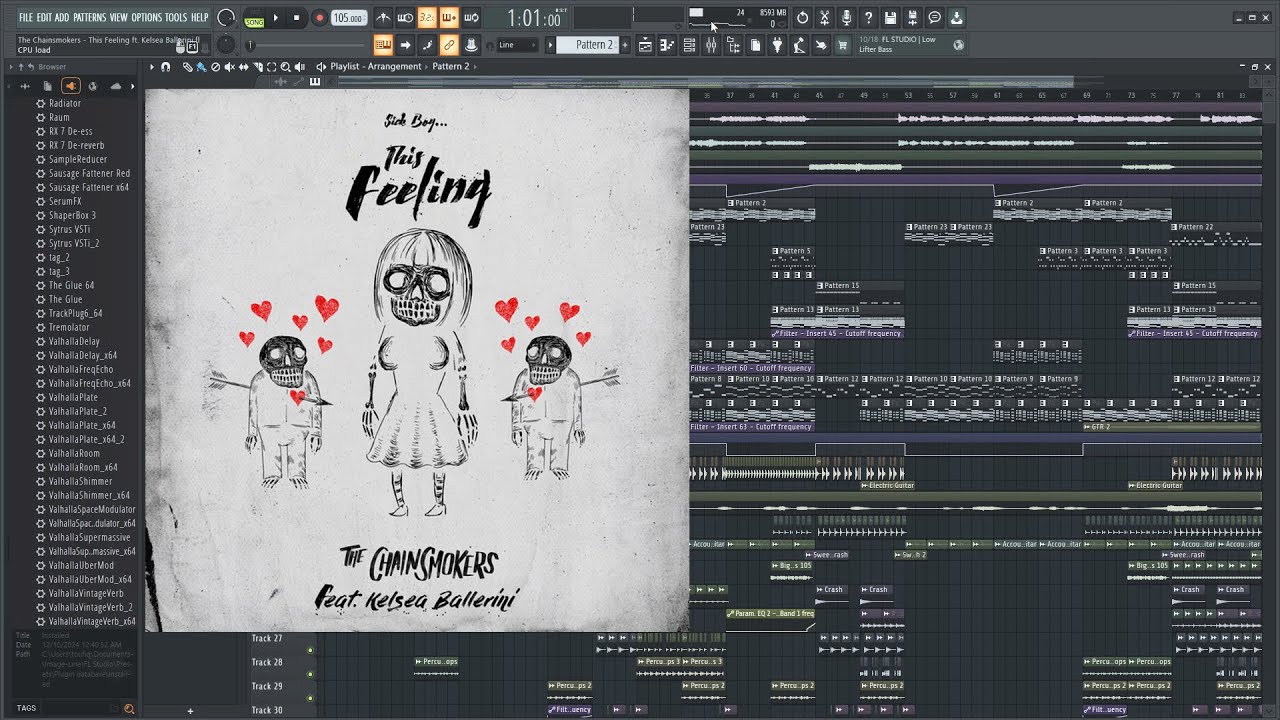This screenshot has height=720, width=1280.
Task: Click the master pitch knob
Action: coord(227,44)
